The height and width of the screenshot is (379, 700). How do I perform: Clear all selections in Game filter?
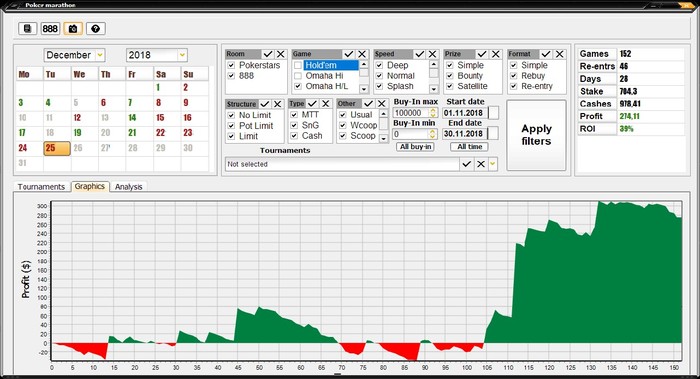[362, 54]
